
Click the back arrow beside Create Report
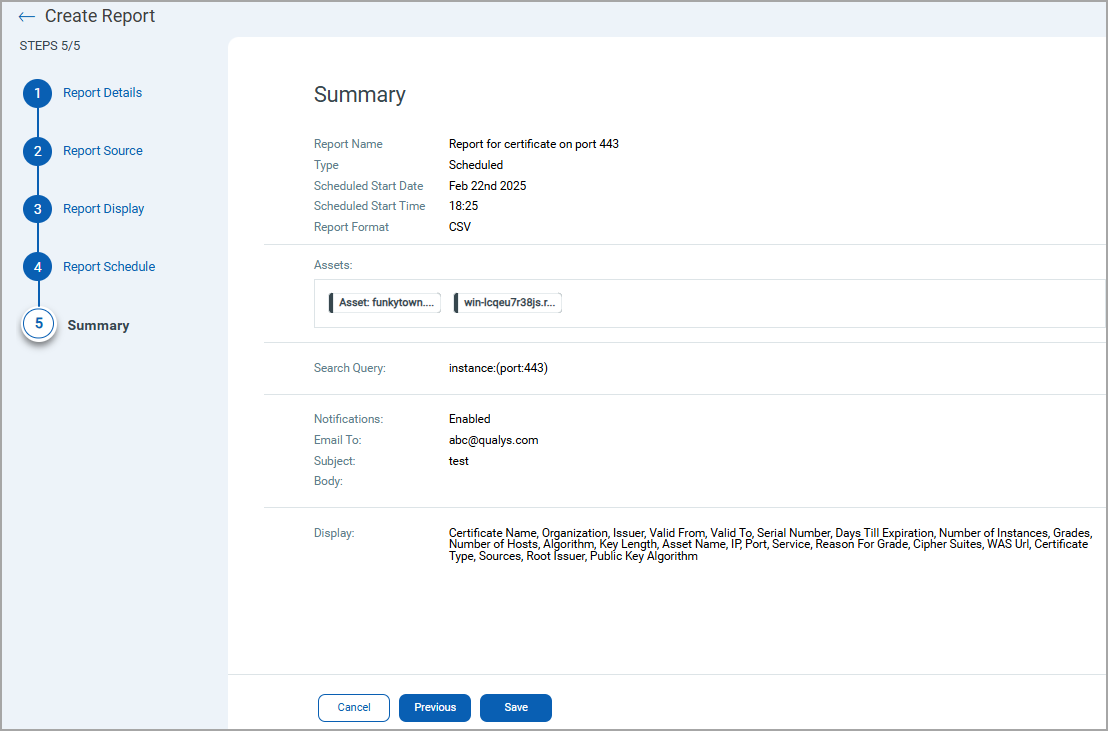[x=27, y=16]
